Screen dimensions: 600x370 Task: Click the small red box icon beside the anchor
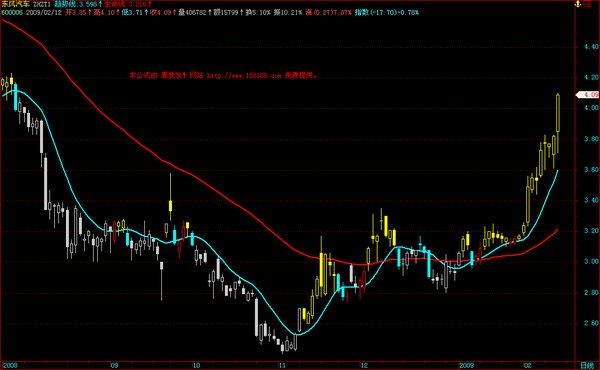pyautogui.click(x=587, y=5)
